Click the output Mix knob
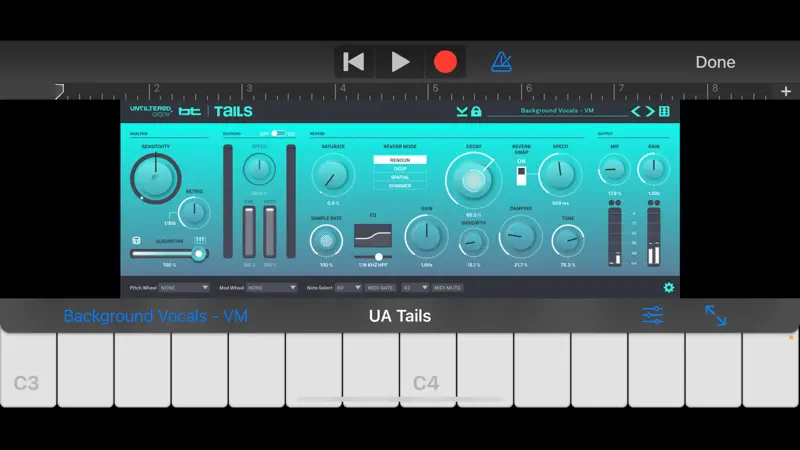 point(614,169)
